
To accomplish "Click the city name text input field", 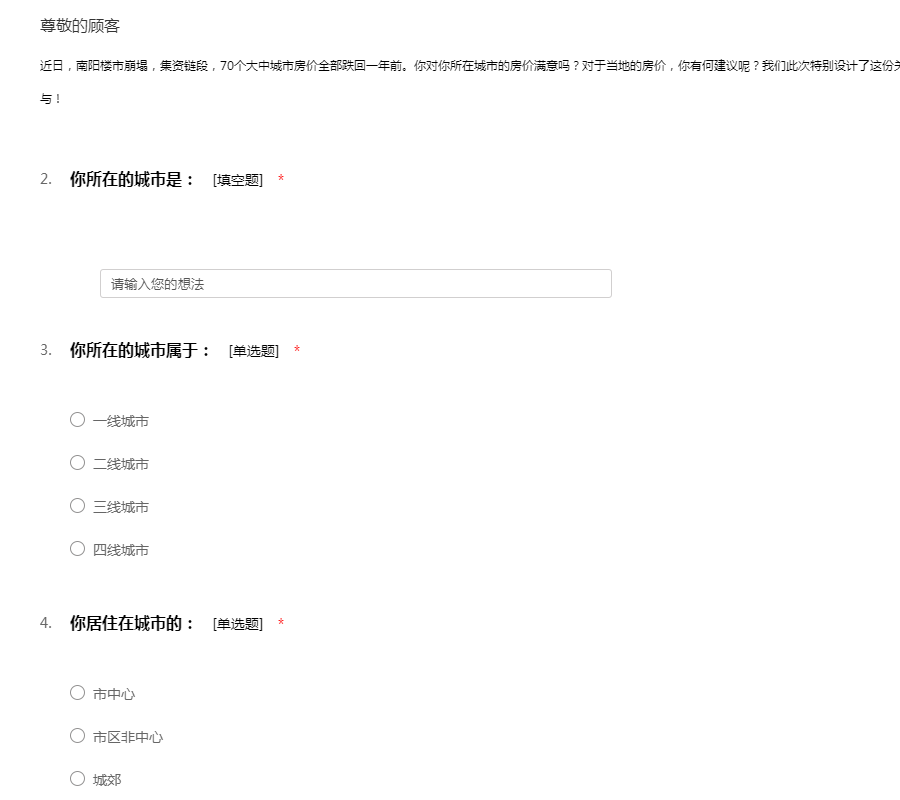I will pos(355,284).
